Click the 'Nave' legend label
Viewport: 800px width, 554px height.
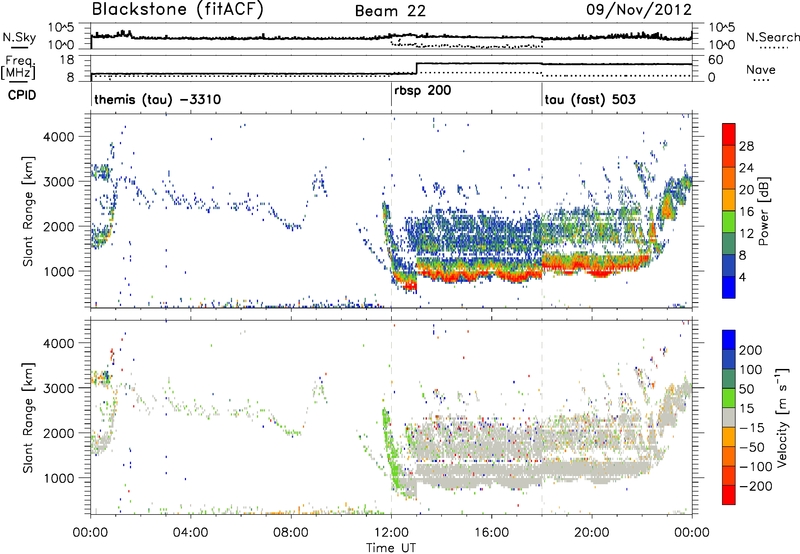coord(761,69)
